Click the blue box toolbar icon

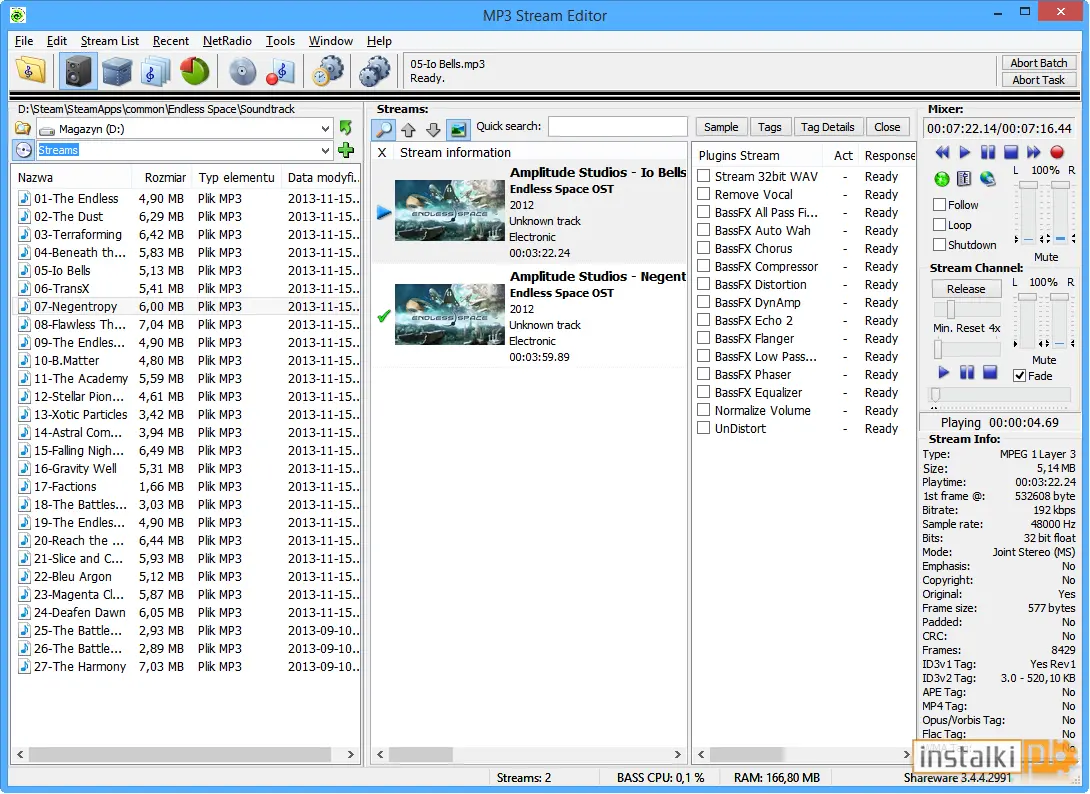coord(117,72)
